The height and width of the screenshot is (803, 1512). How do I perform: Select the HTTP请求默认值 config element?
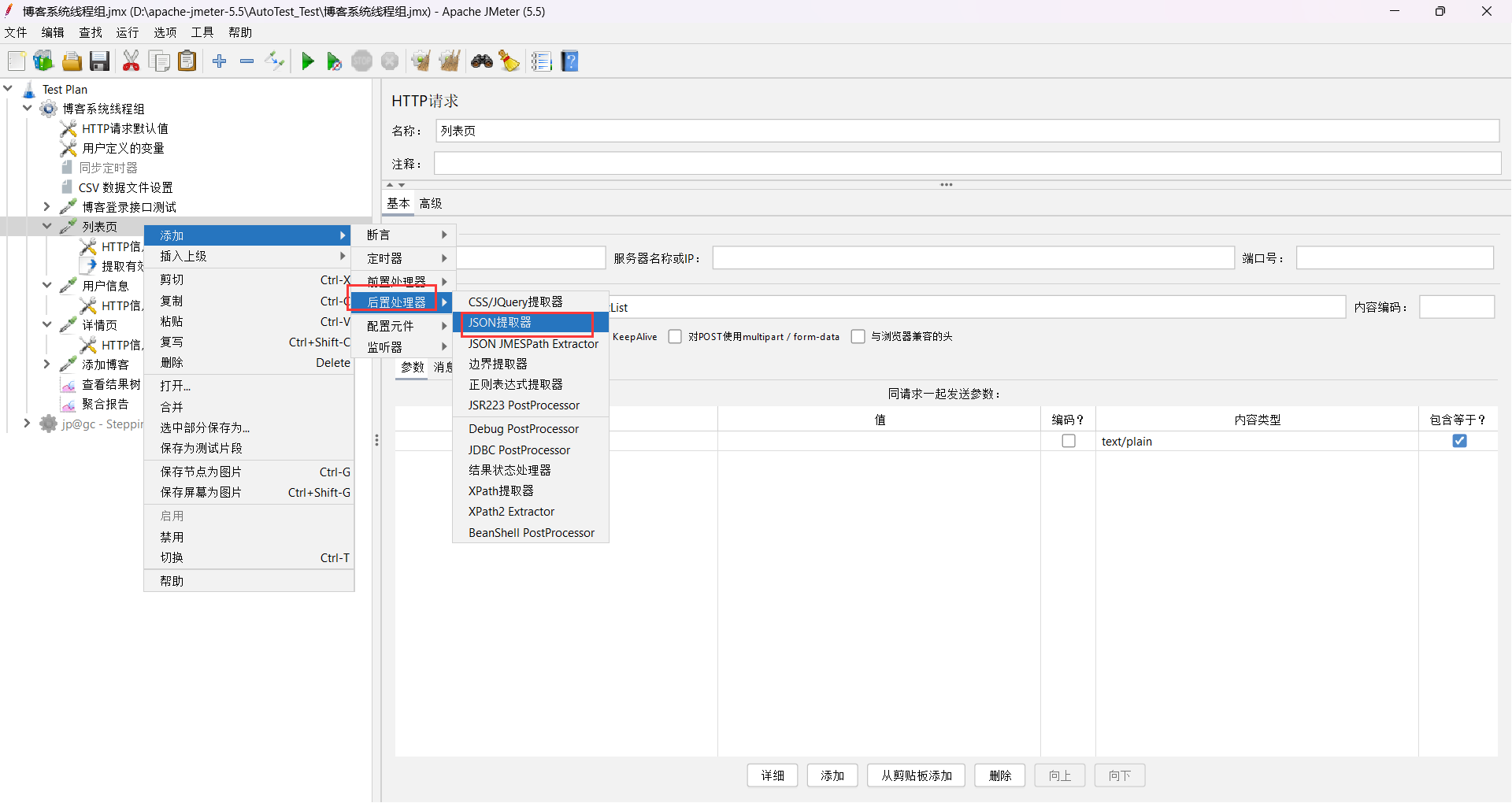click(x=125, y=129)
